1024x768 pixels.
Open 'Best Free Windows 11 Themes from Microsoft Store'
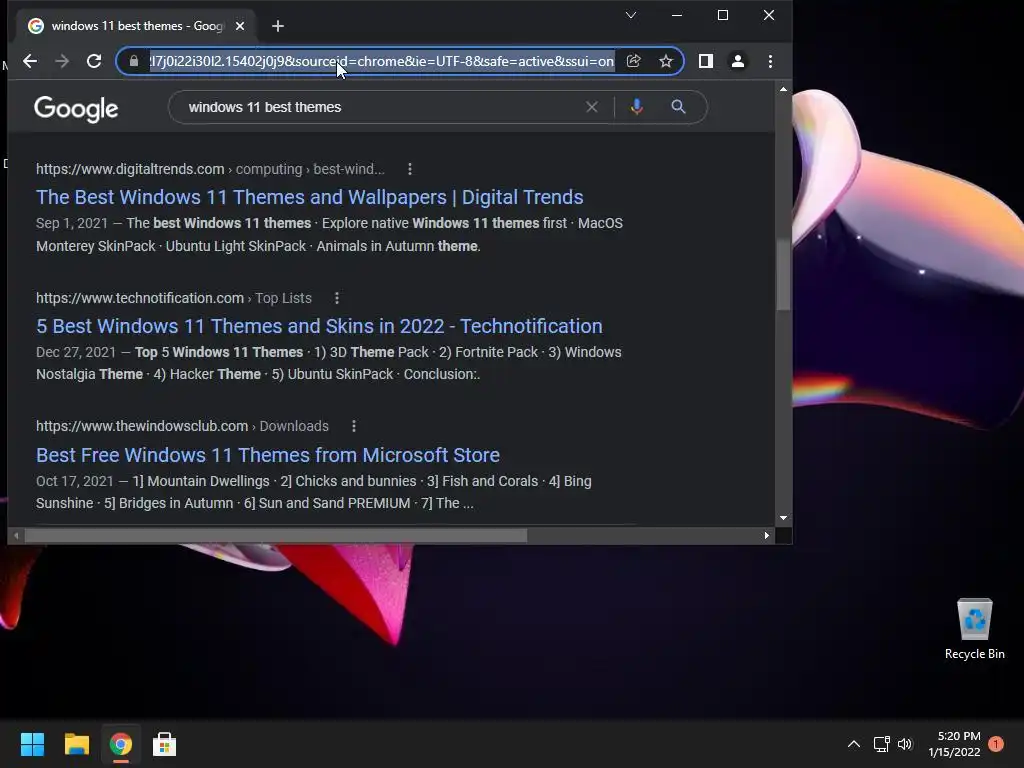pyautogui.click(x=268, y=455)
